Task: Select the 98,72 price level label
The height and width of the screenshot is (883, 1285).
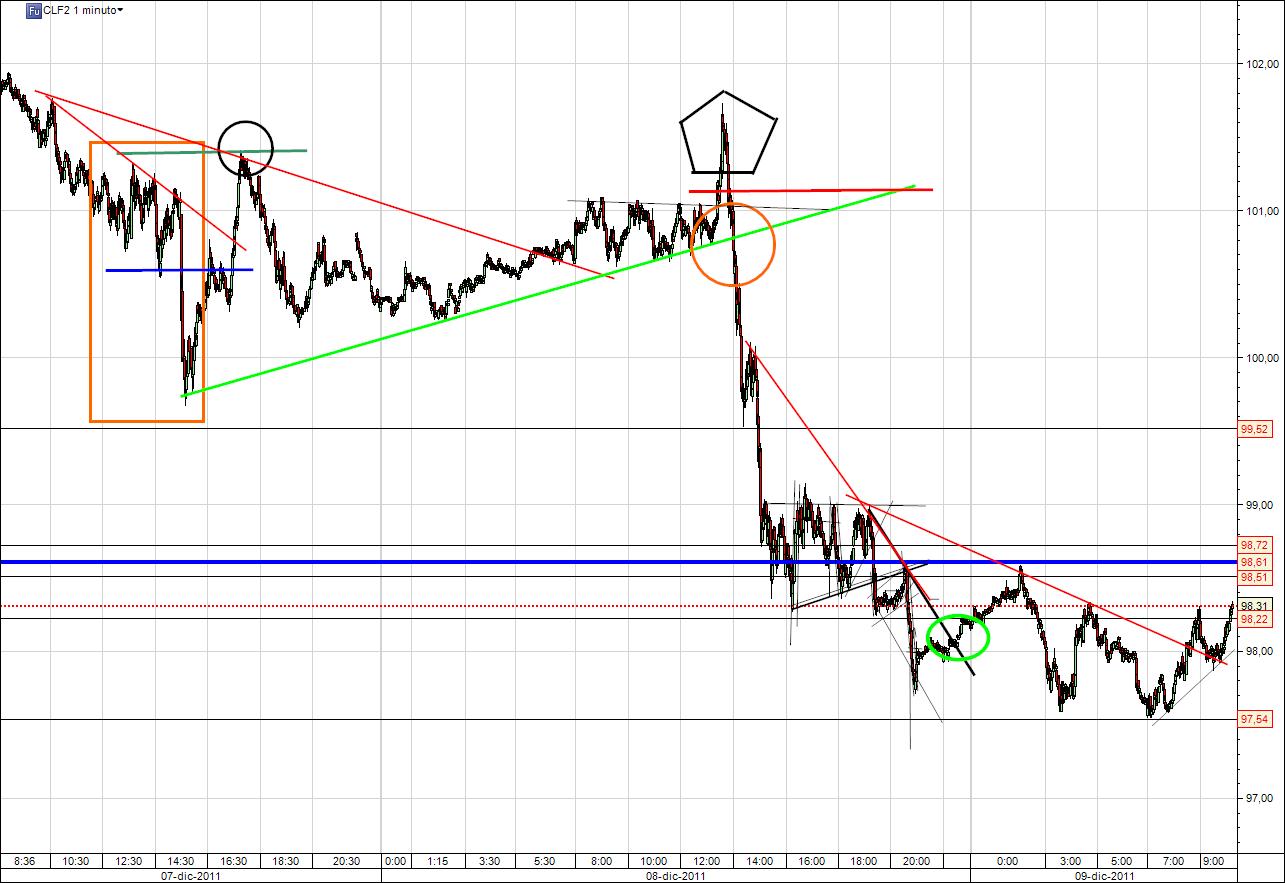Action: tap(1254, 545)
